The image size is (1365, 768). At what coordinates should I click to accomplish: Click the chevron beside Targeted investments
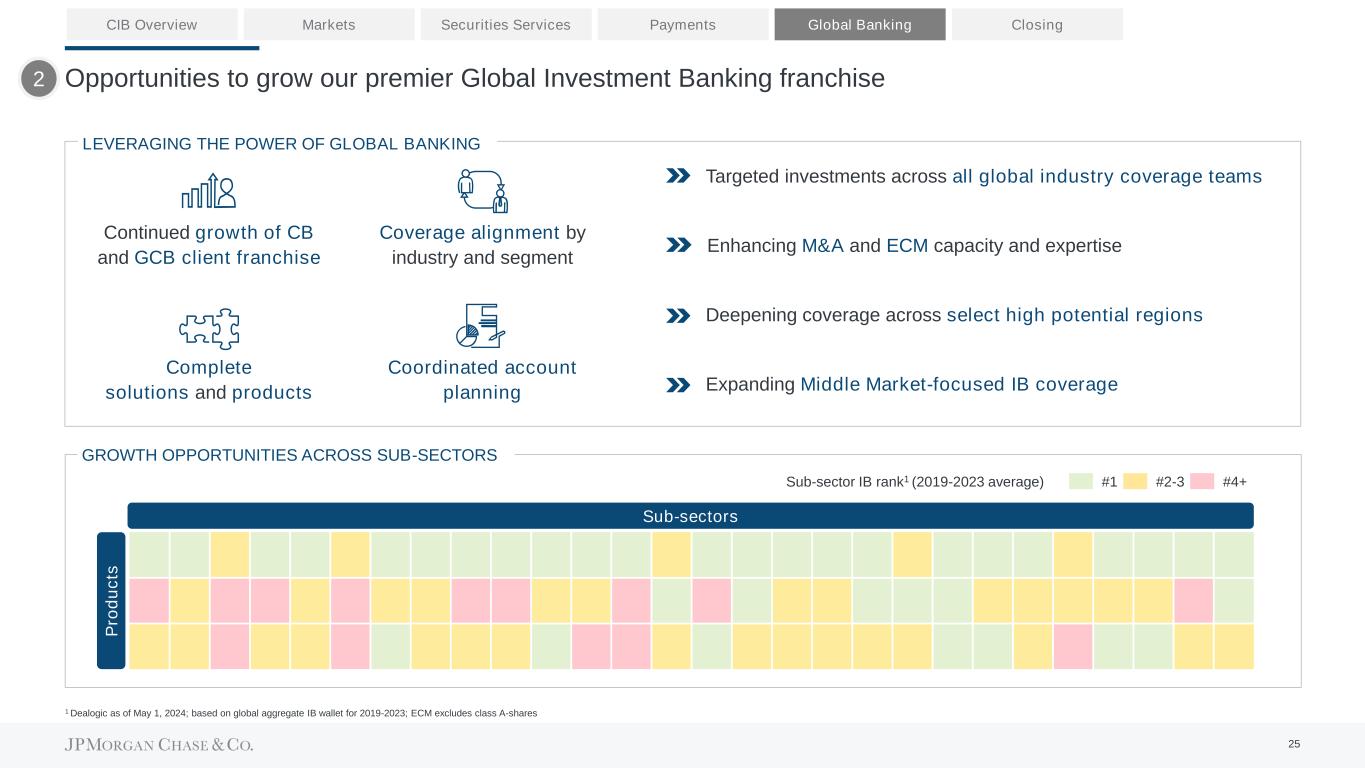click(x=678, y=176)
